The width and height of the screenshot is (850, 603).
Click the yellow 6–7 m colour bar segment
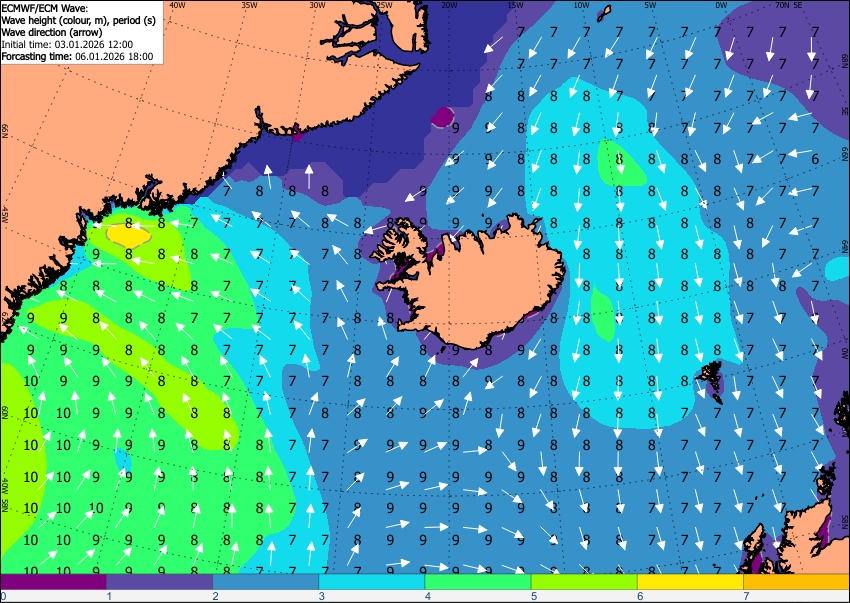691,582
